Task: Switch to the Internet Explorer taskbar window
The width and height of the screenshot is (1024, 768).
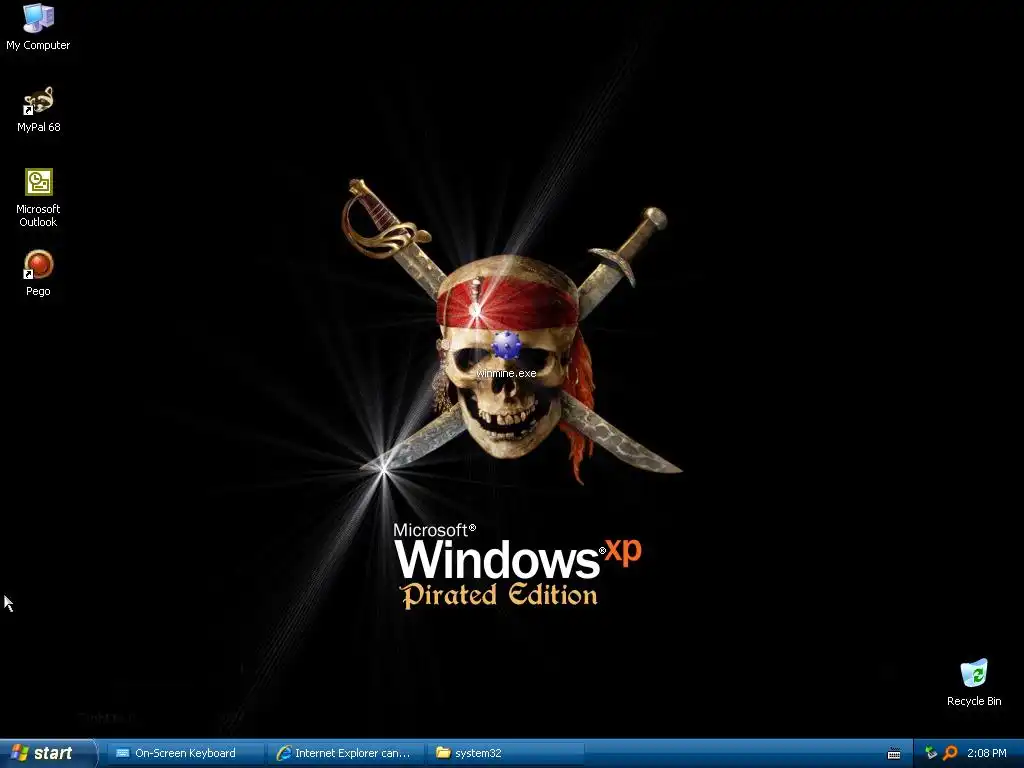Action: 346,753
